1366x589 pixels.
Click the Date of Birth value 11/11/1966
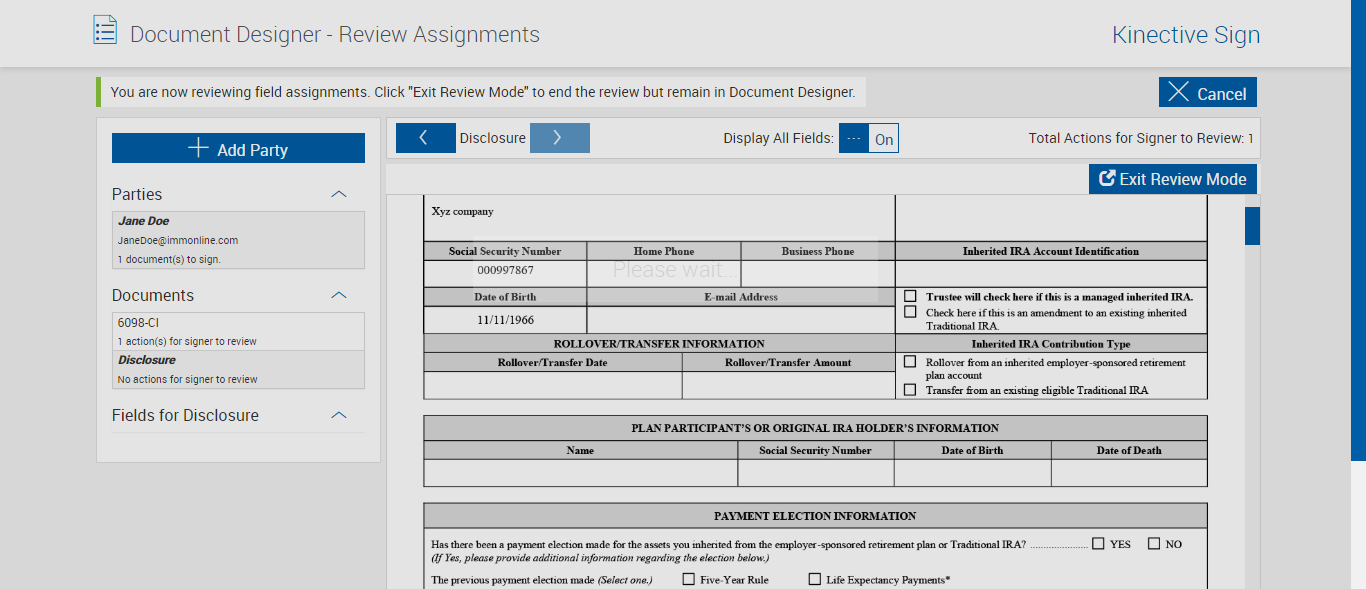point(505,320)
